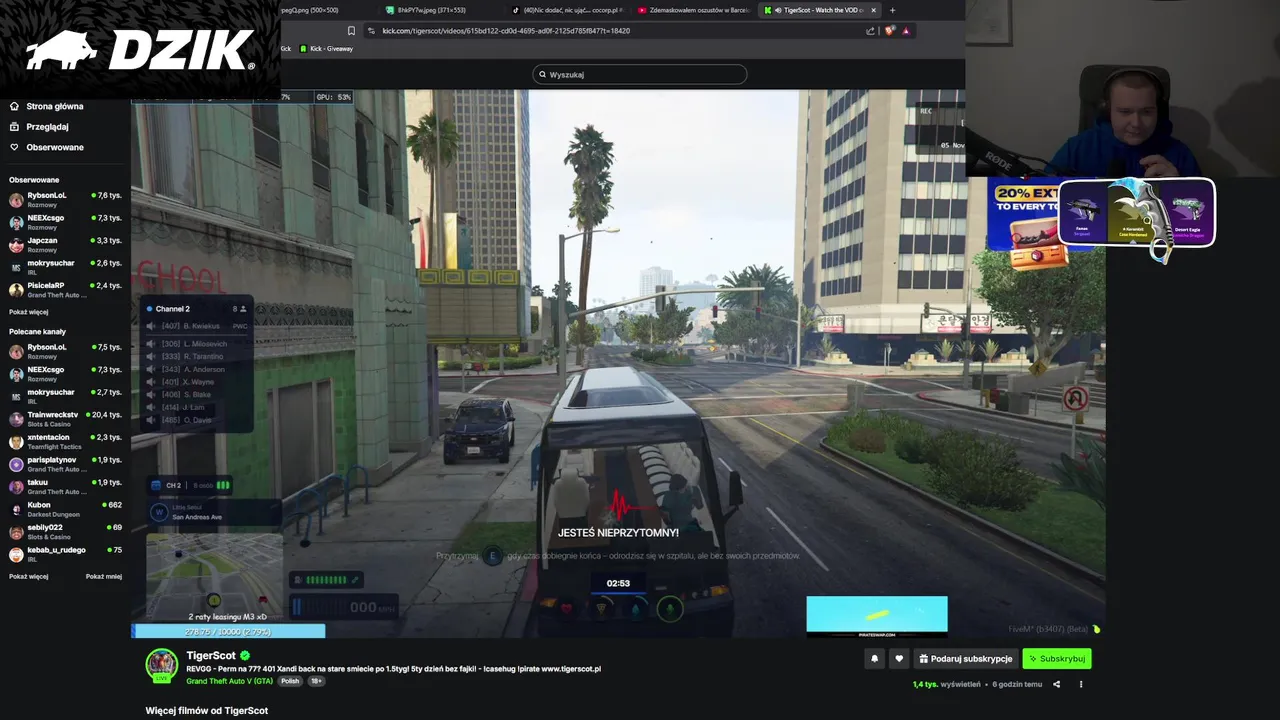Toggle notifications with the bell button
The width and height of the screenshot is (1280, 720).
875,659
